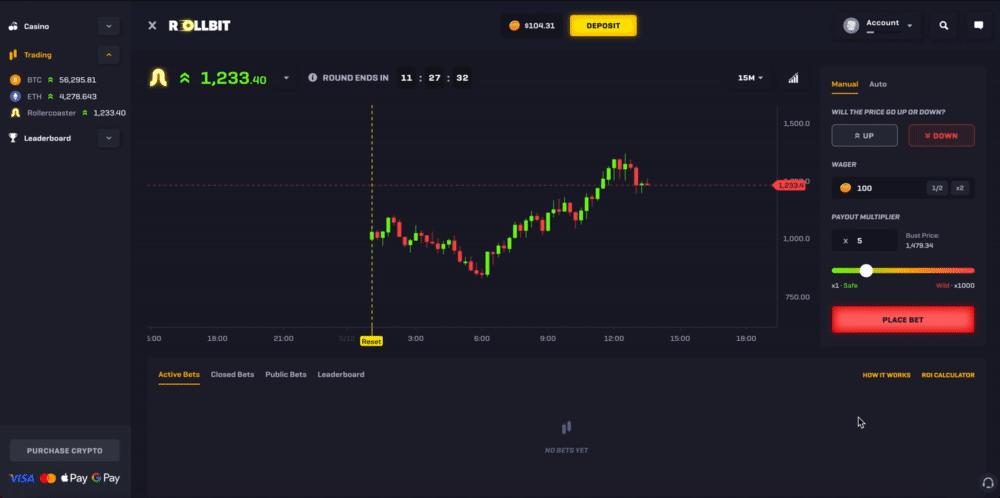Click the Reset chart marker

(x=371, y=341)
